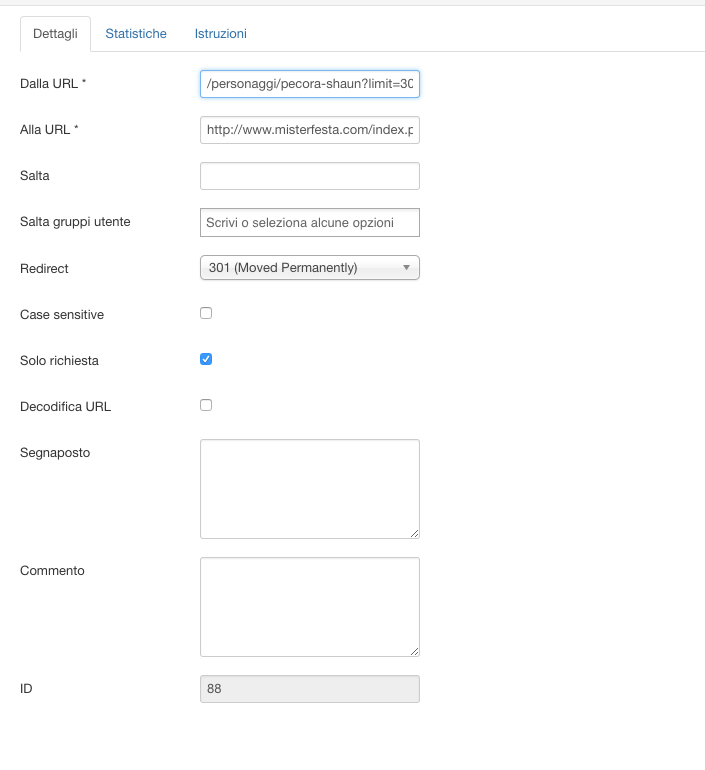The width and height of the screenshot is (705, 770).
Task: Open the Salta gruppi utente selector
Action: pyautogui.click(x=310, y=222)
